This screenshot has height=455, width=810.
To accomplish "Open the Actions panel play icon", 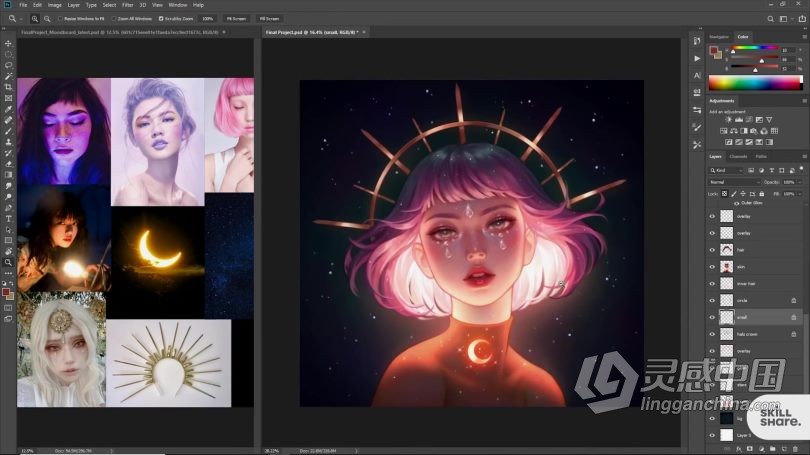I will [697, 58].
